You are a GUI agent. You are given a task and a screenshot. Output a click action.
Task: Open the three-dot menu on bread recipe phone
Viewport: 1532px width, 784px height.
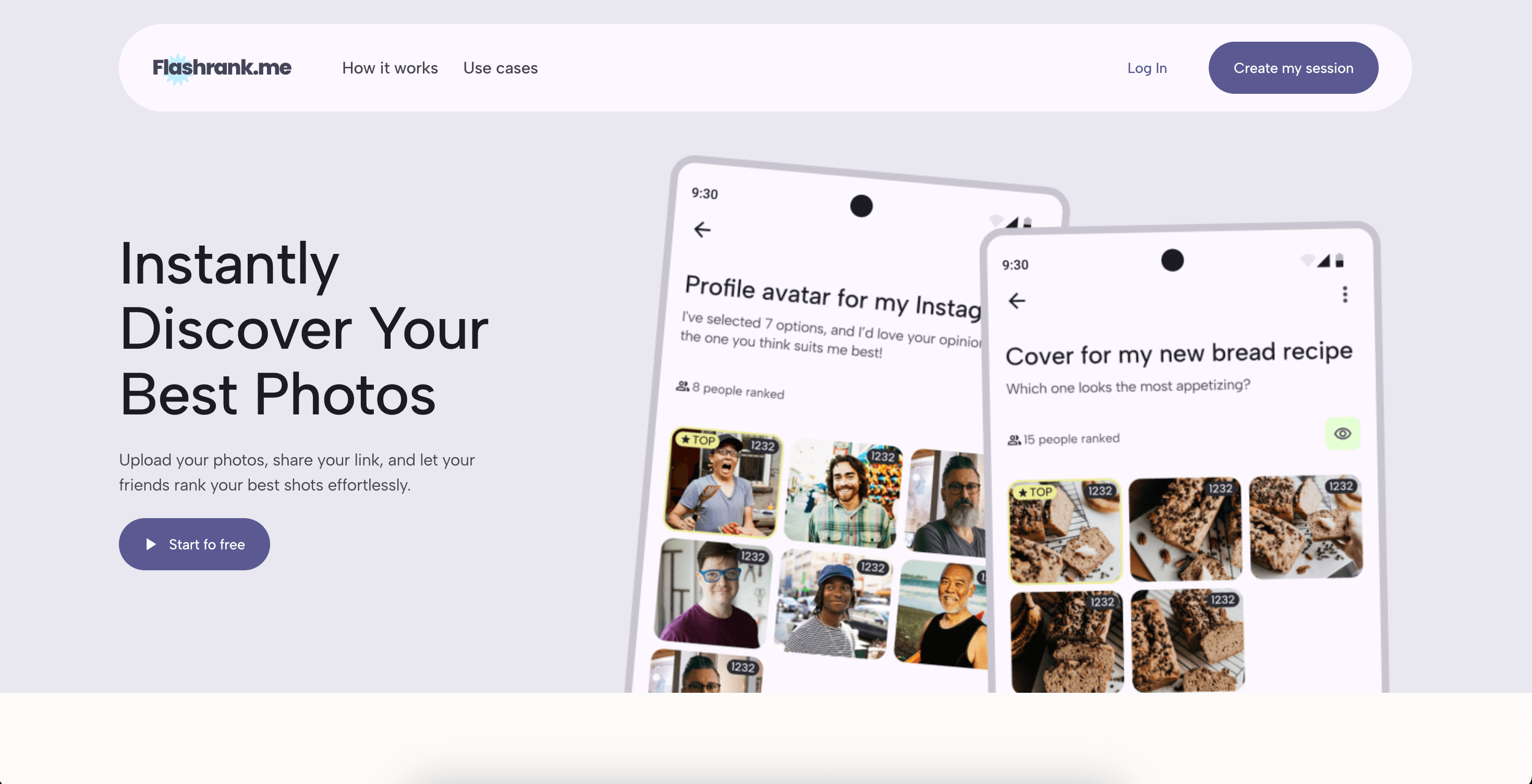[x=1345, y=294]
